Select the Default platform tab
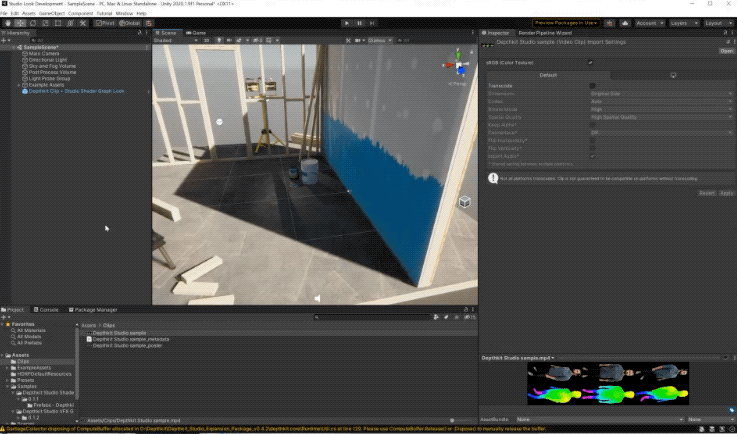The image size is (737, 434). (x=548, y=75)
